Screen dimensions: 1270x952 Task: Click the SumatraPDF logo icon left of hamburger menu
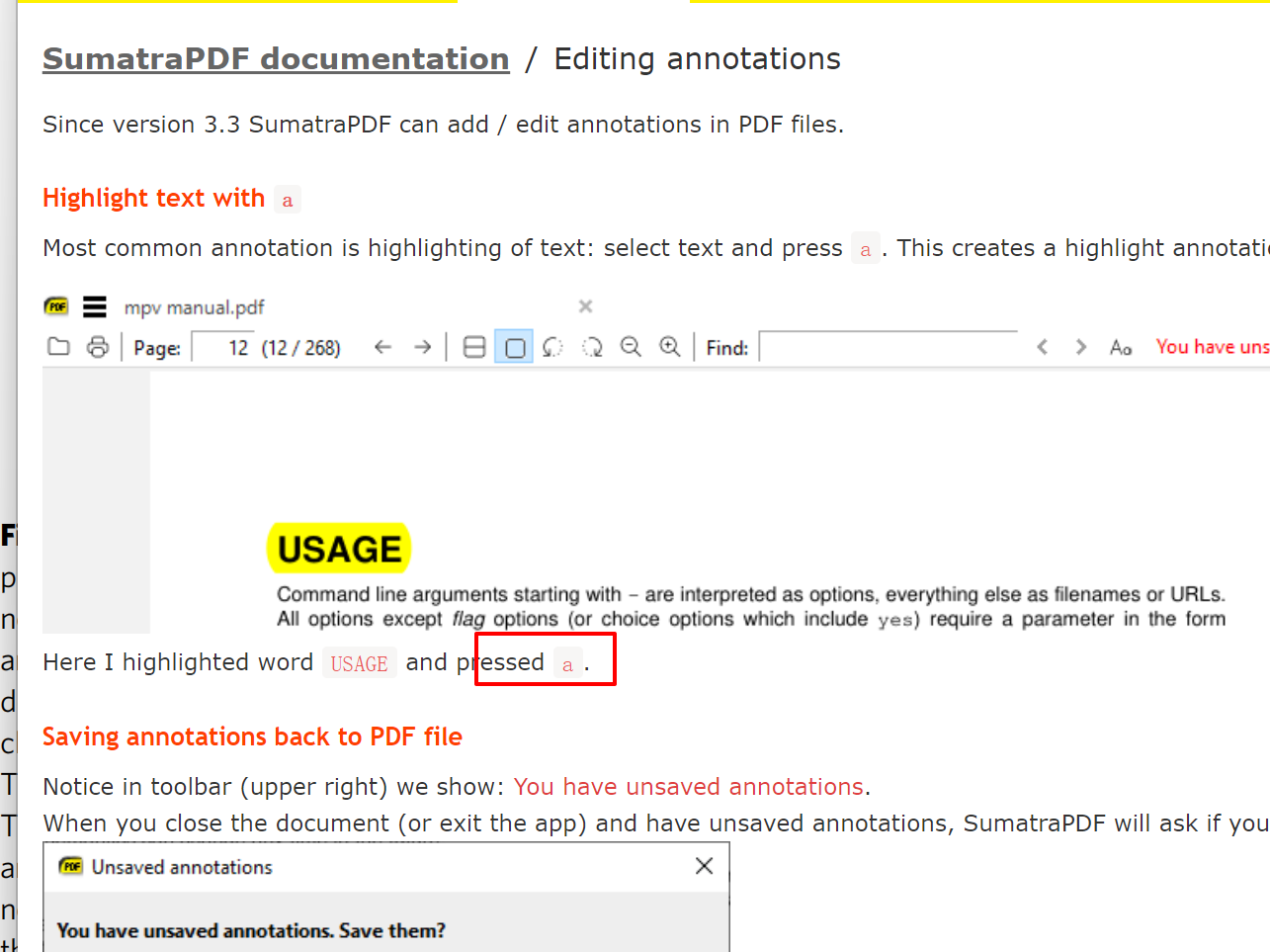(x=56, y=306)
